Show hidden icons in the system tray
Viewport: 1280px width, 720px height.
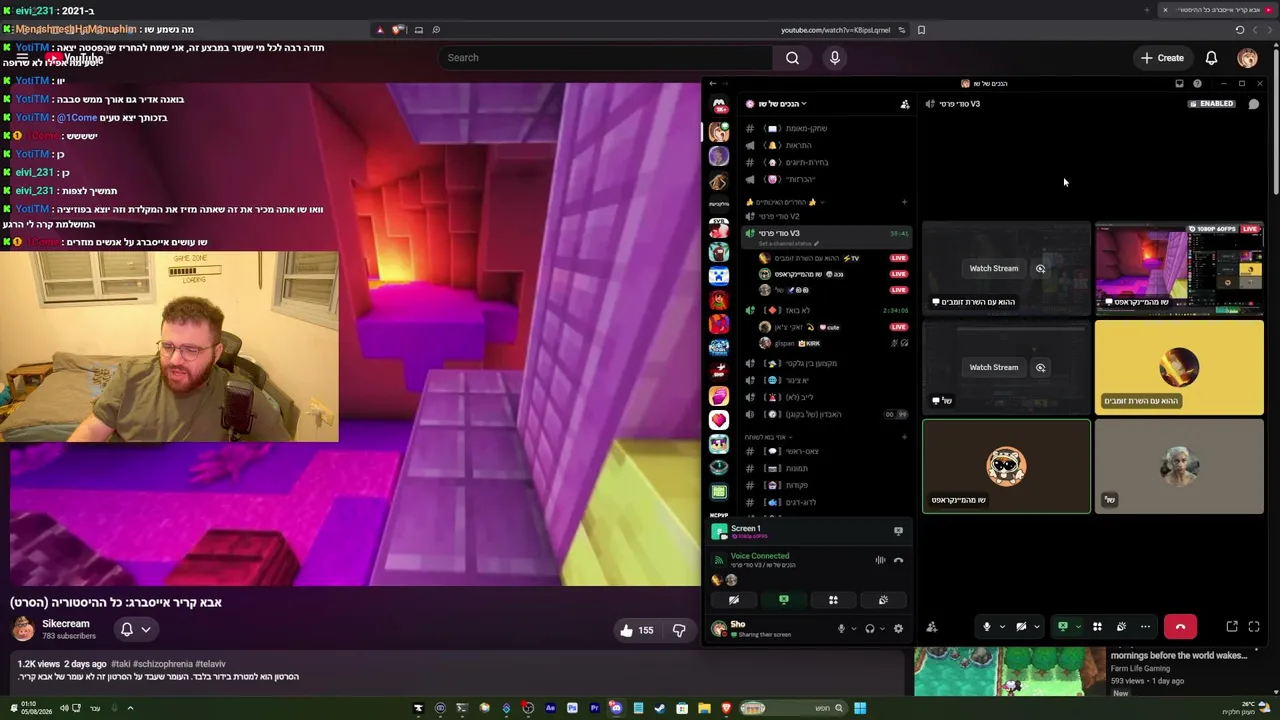pos(130,709)
